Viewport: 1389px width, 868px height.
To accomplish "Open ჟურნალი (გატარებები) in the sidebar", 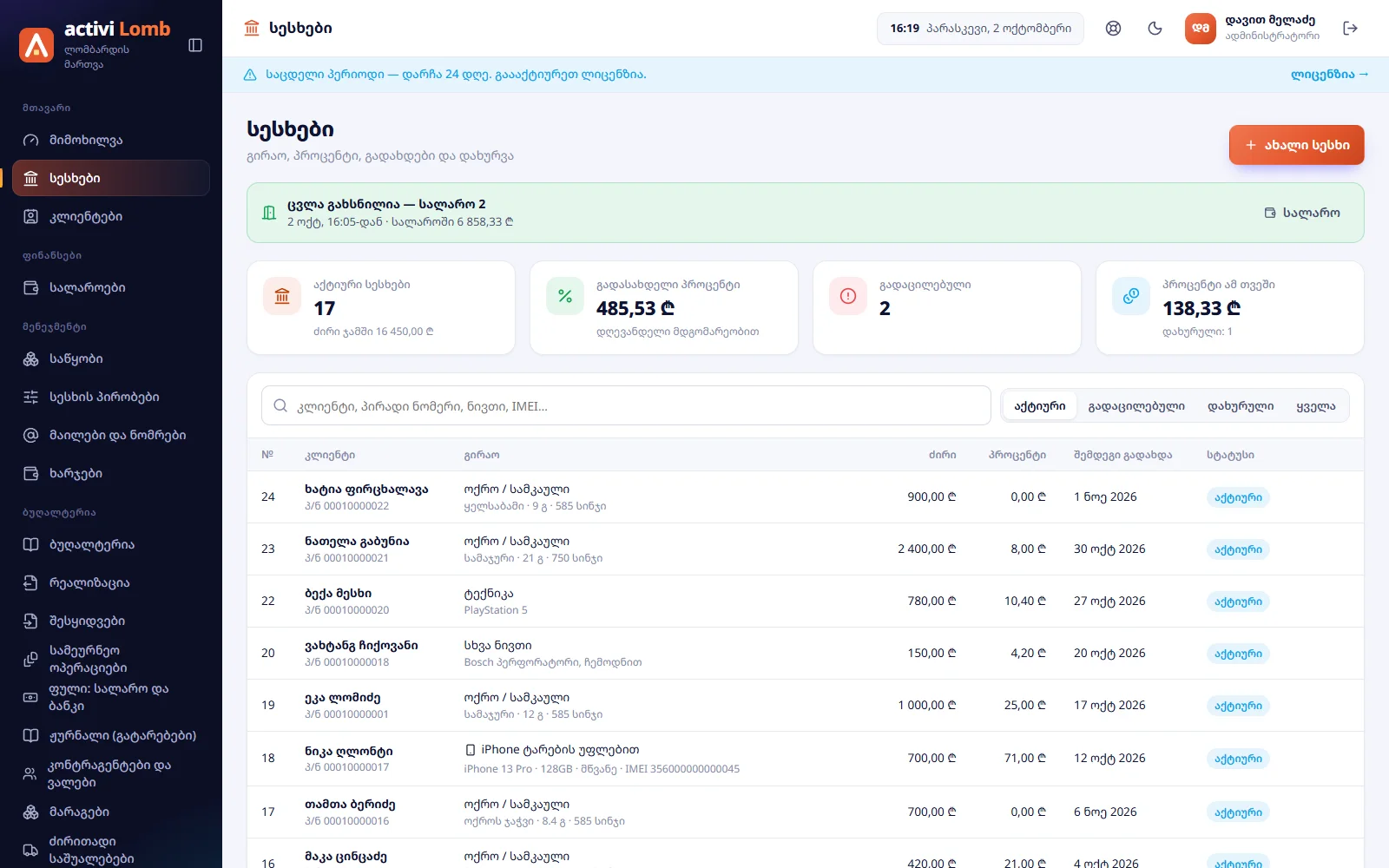I will [111, 735].
